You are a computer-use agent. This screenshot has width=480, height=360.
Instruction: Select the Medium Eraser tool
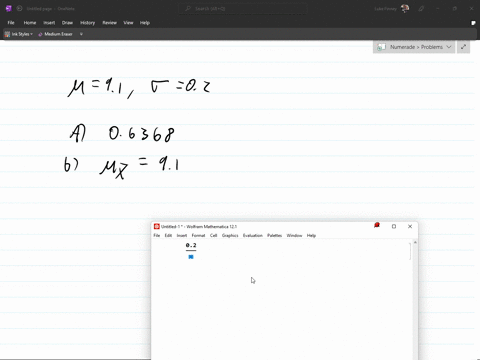pyautogui.click(x=55, y=34)
